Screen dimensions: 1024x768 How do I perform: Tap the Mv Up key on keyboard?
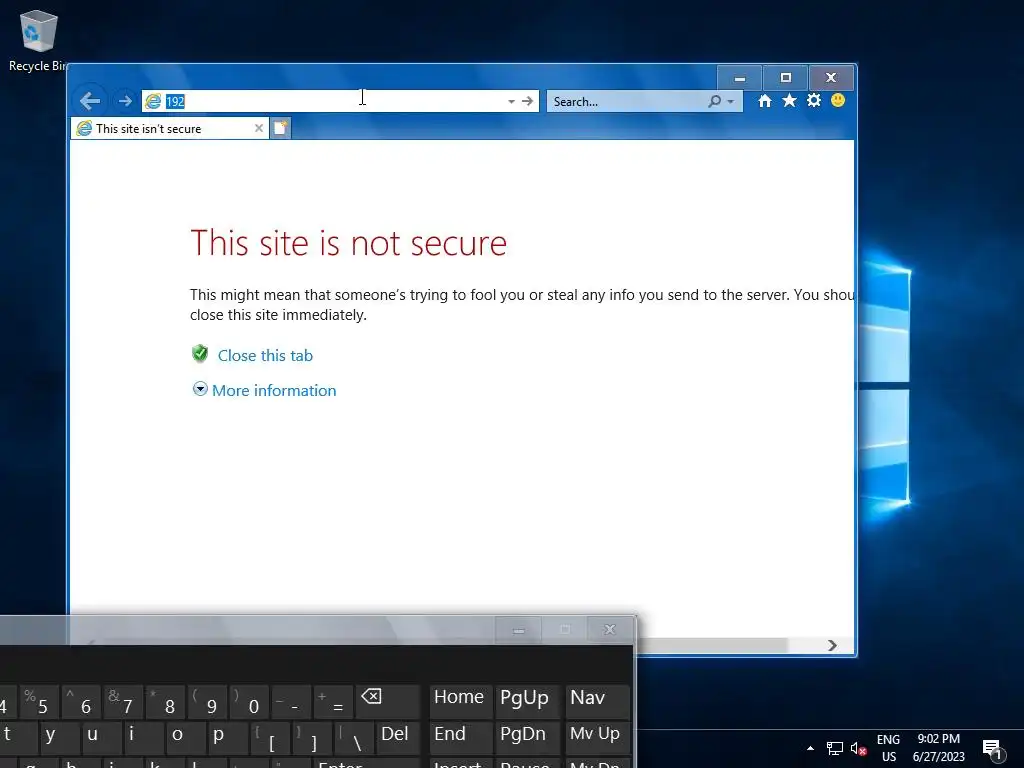pyautogui.click(x=597, y=737)
